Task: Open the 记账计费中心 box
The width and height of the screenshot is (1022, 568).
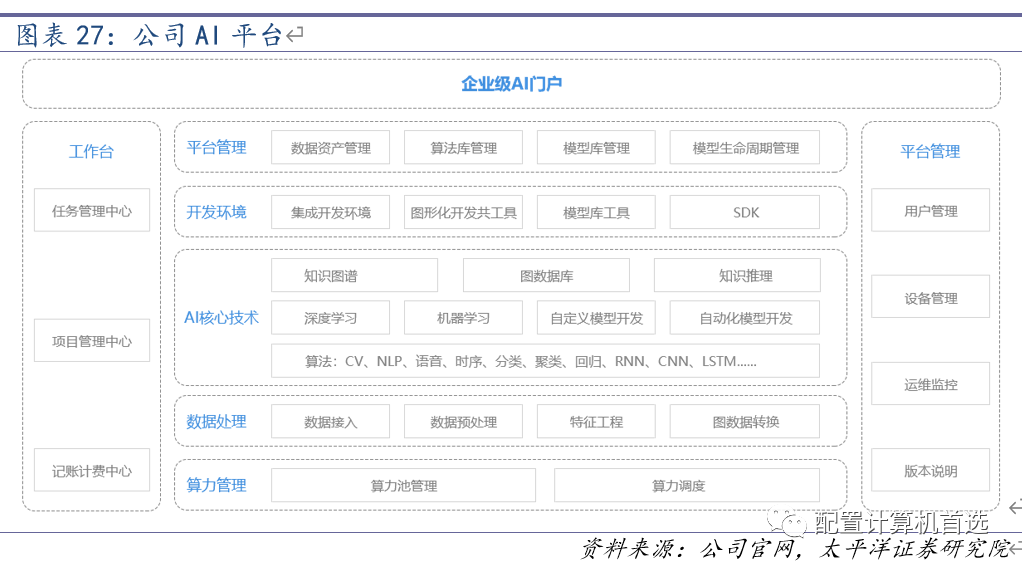Action: point(92,470)
